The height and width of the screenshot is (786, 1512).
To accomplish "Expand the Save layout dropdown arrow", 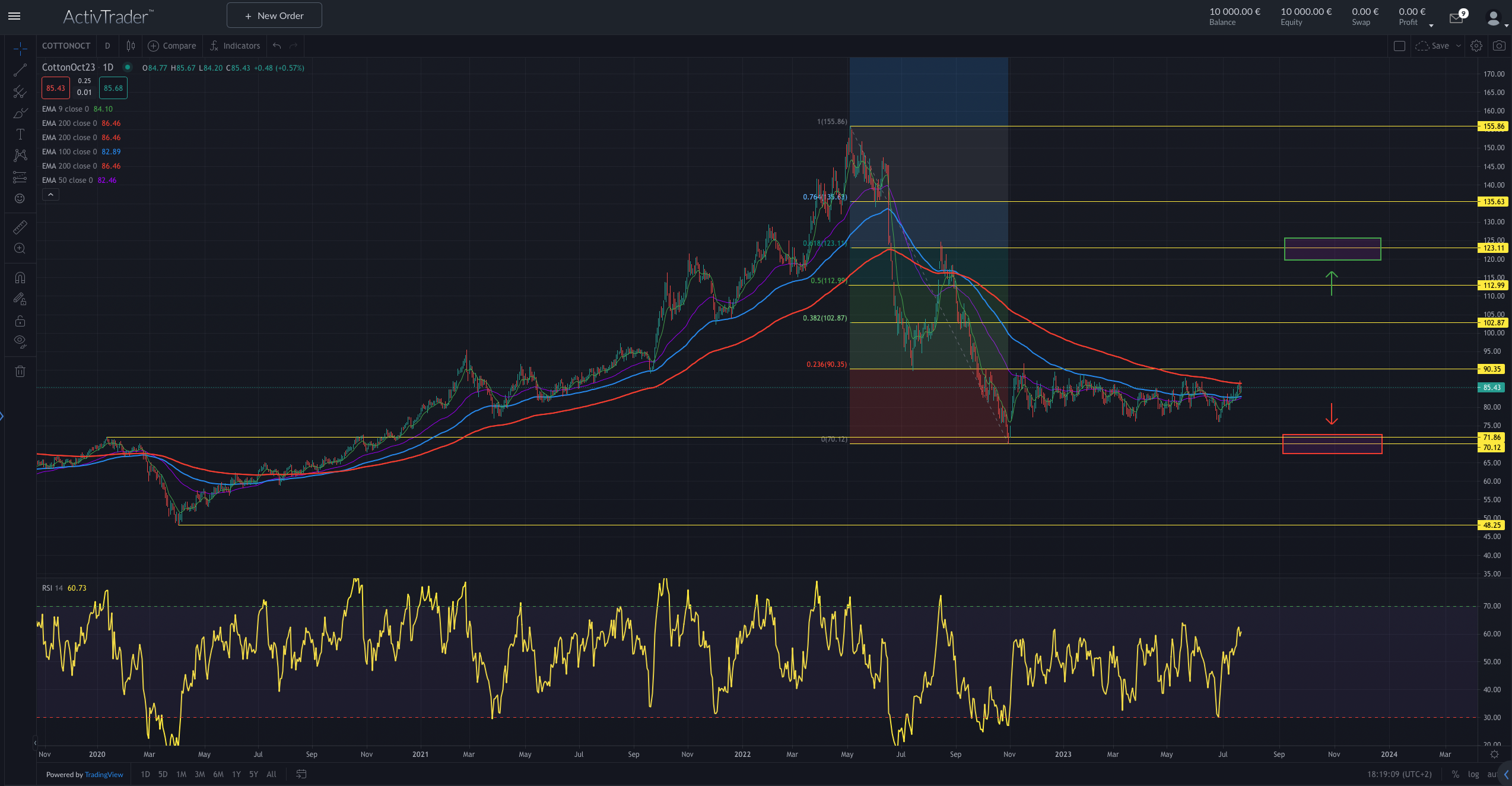I will tap(1459, 46).
